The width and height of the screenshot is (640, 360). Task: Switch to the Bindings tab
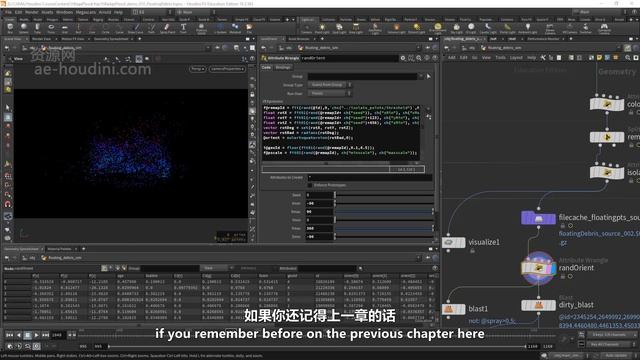(x=283, y=67)
